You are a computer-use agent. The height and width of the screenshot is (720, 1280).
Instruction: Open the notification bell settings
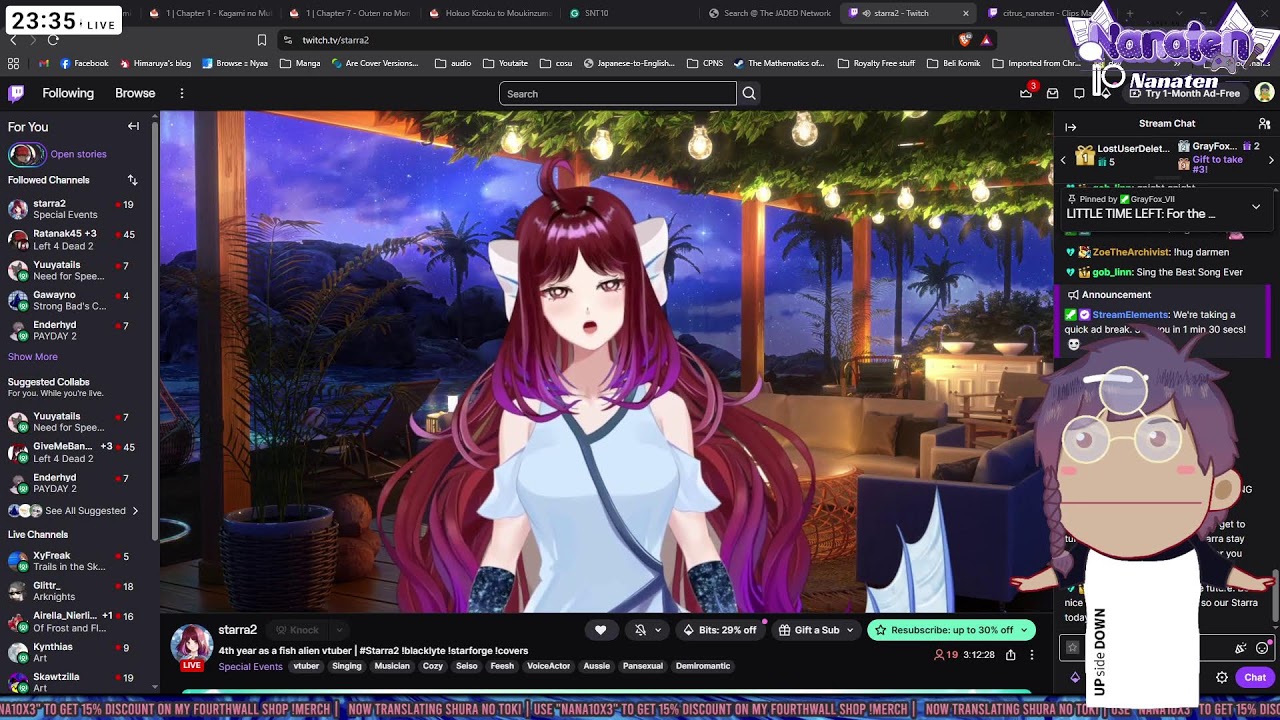pos(648,630)
